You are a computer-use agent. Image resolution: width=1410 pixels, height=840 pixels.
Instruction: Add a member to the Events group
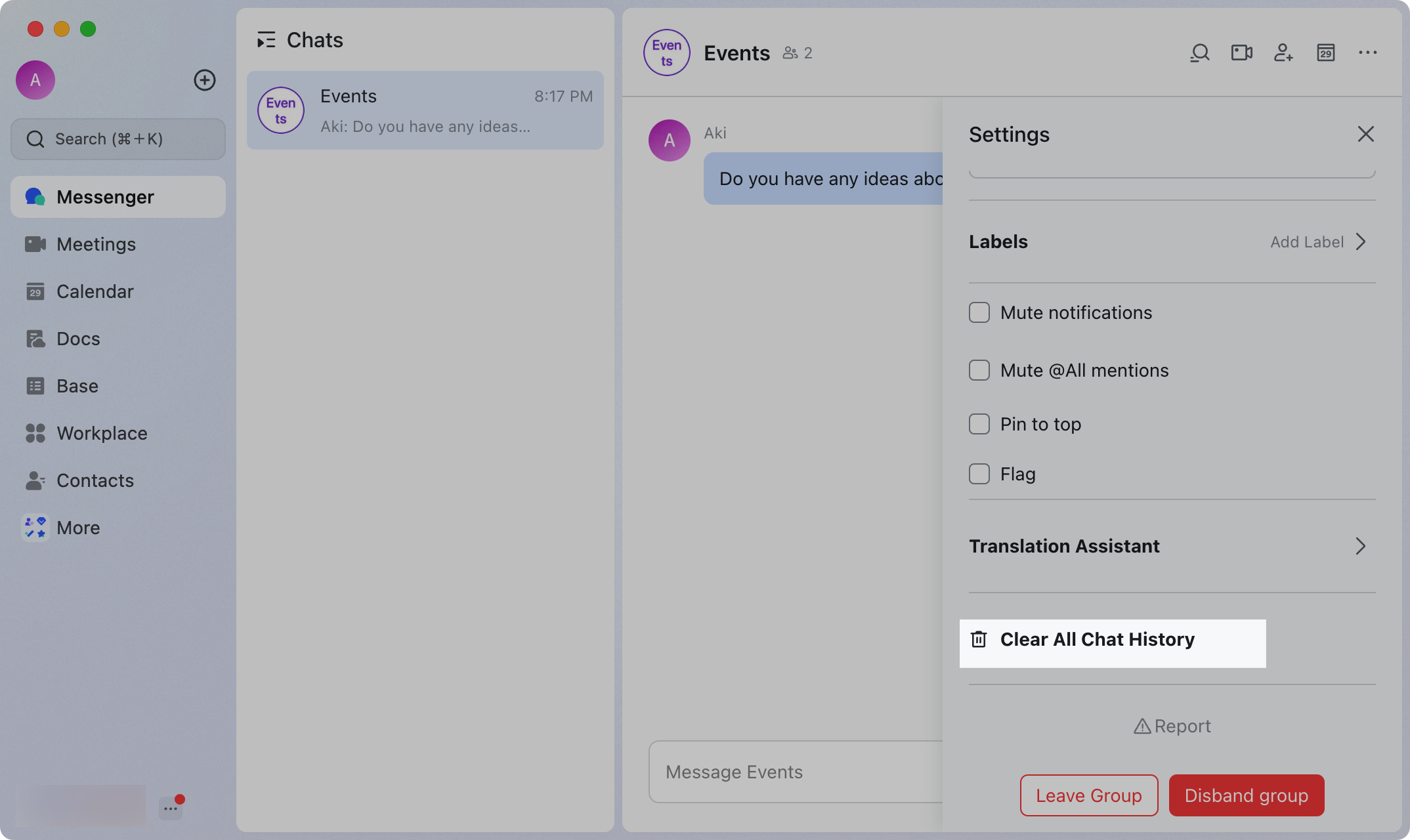[x=1283, y=52]
